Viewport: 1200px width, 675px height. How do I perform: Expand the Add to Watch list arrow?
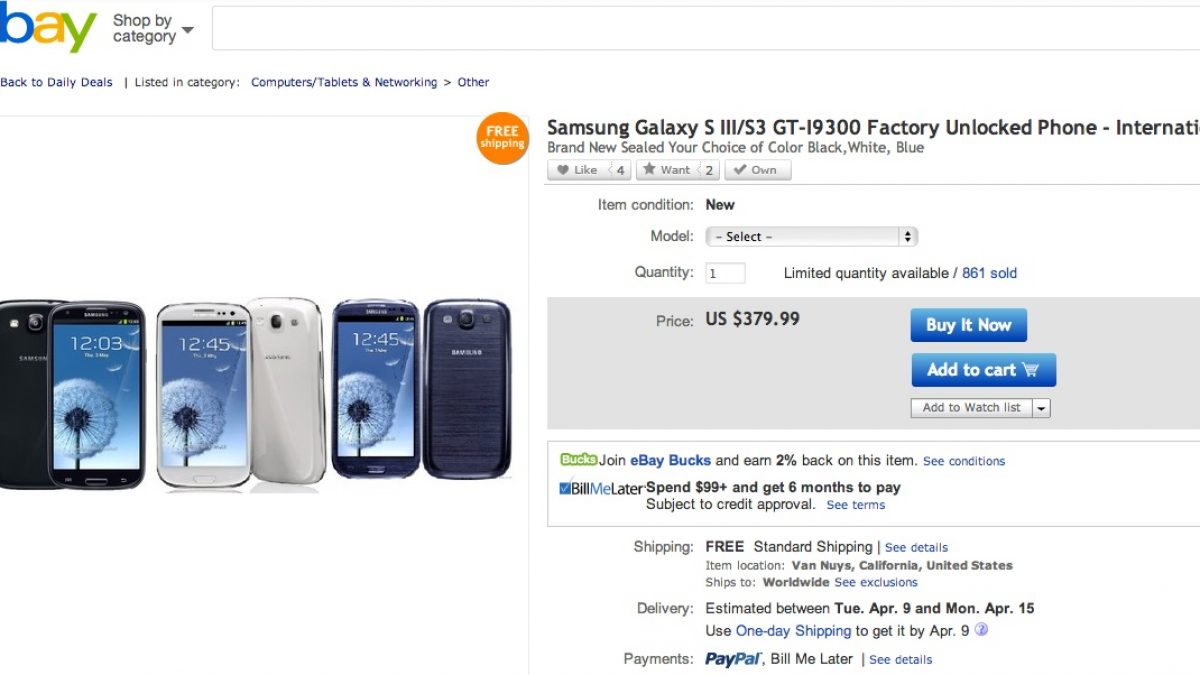point(1042,408)
